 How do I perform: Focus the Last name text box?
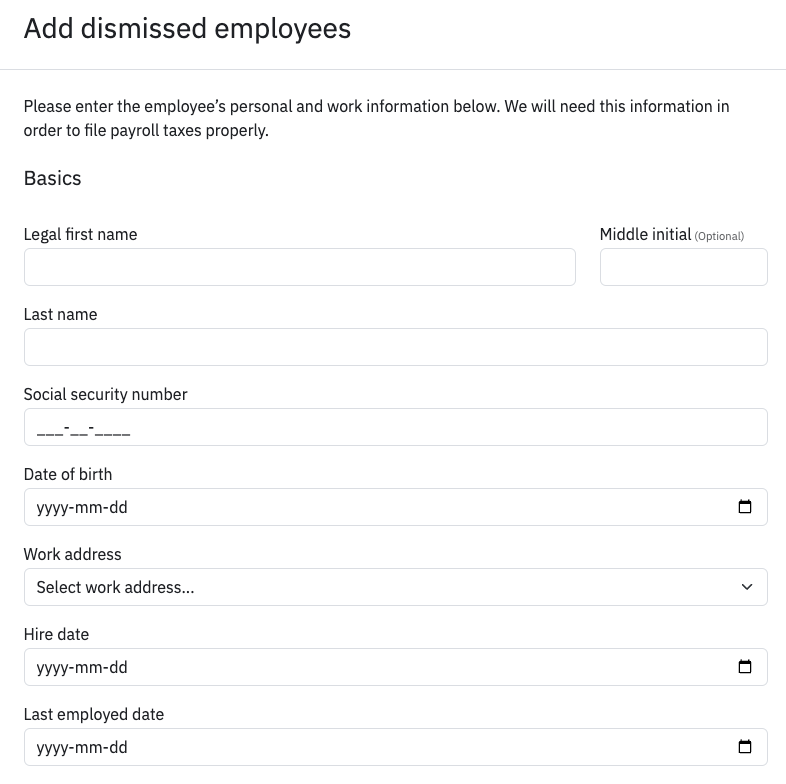pos(395,347)
